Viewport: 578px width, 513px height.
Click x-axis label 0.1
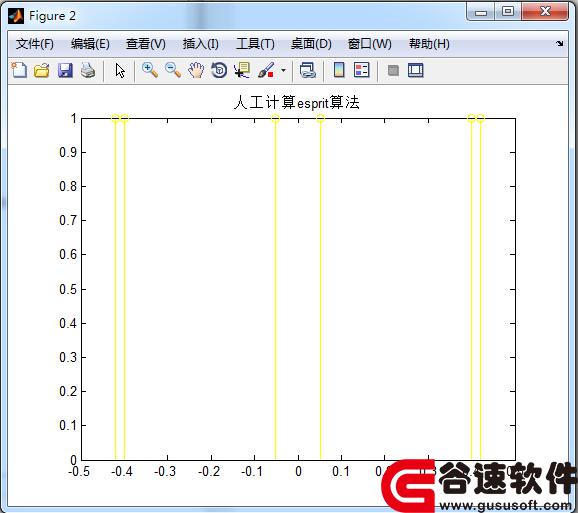click(341, 471)
